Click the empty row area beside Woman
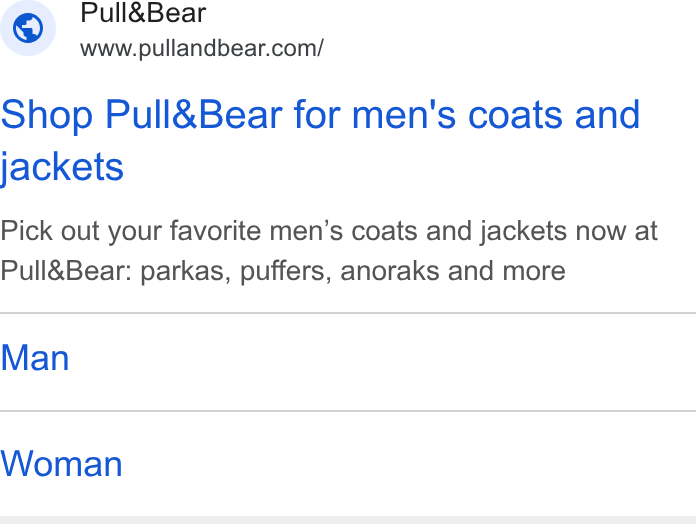Screen dimensions: 696x524 [x=408, y=464]
